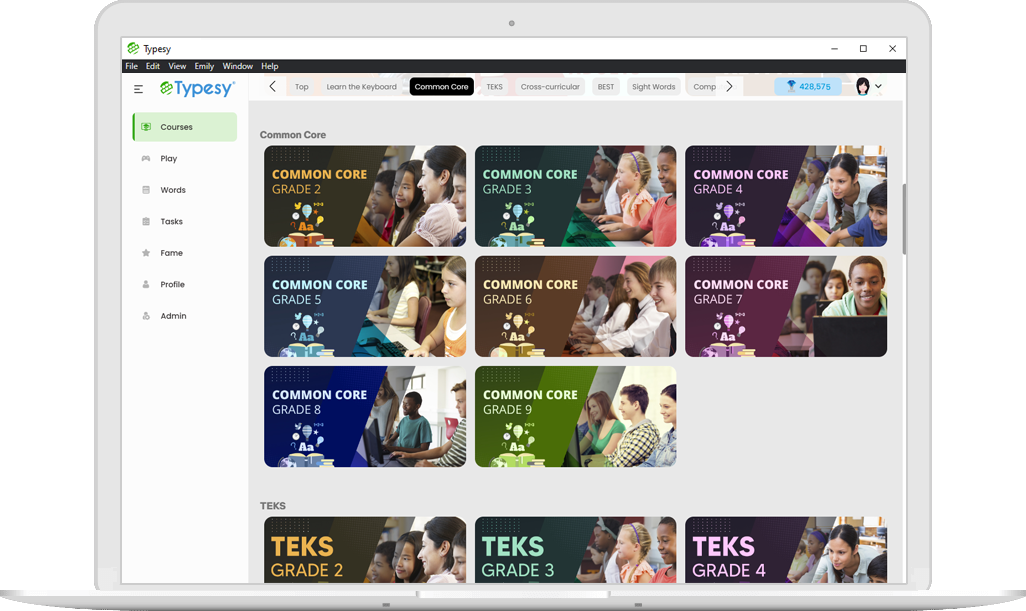The image size is (1026, 611).
Task: Switch to the BEST tab
Action: [x=606, y=86]
